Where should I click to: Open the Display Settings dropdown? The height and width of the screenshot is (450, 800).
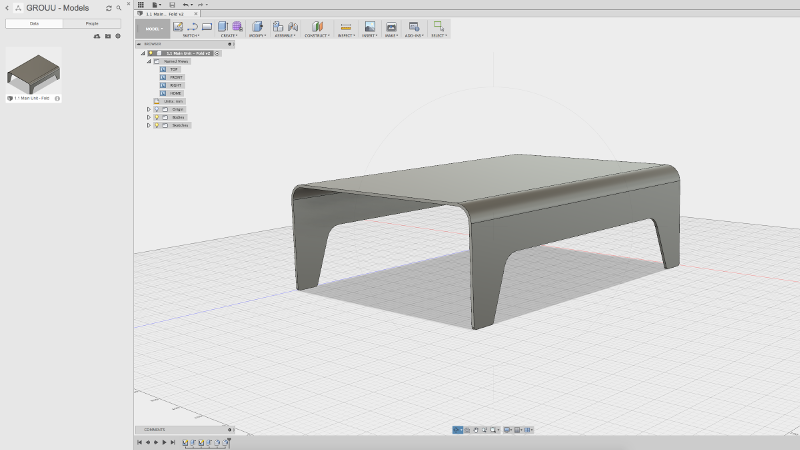tap(508, 430)
